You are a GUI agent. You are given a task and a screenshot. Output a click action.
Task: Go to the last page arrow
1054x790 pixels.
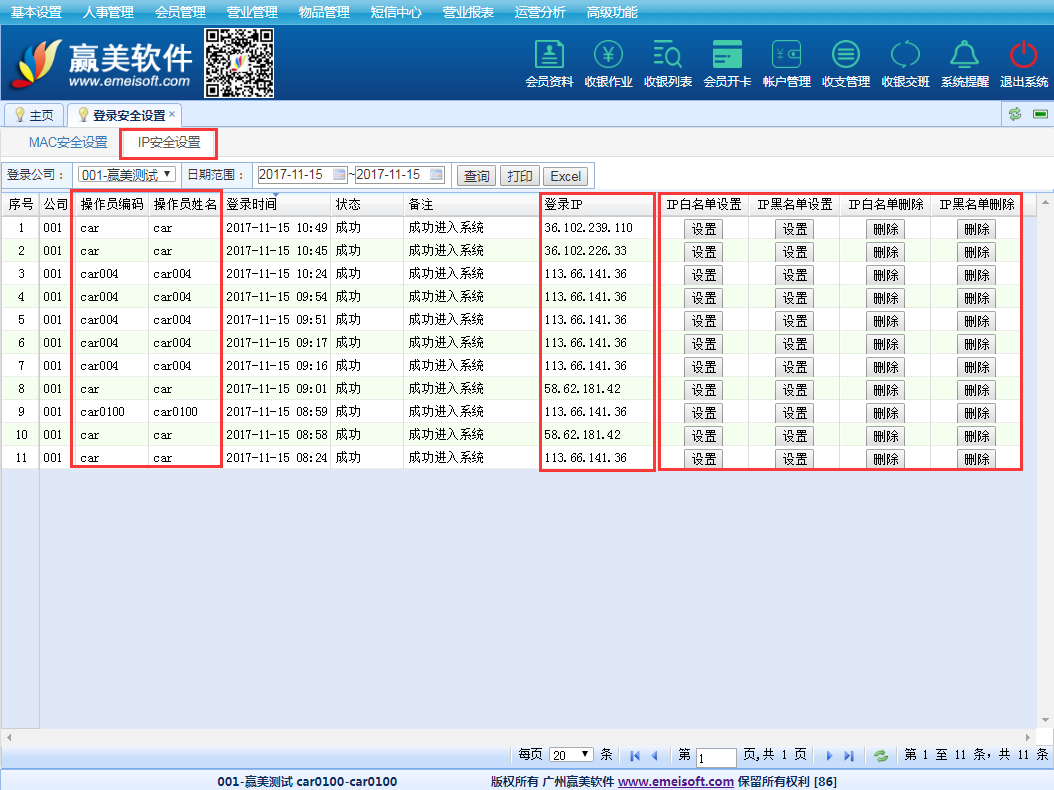coord(849,756)
